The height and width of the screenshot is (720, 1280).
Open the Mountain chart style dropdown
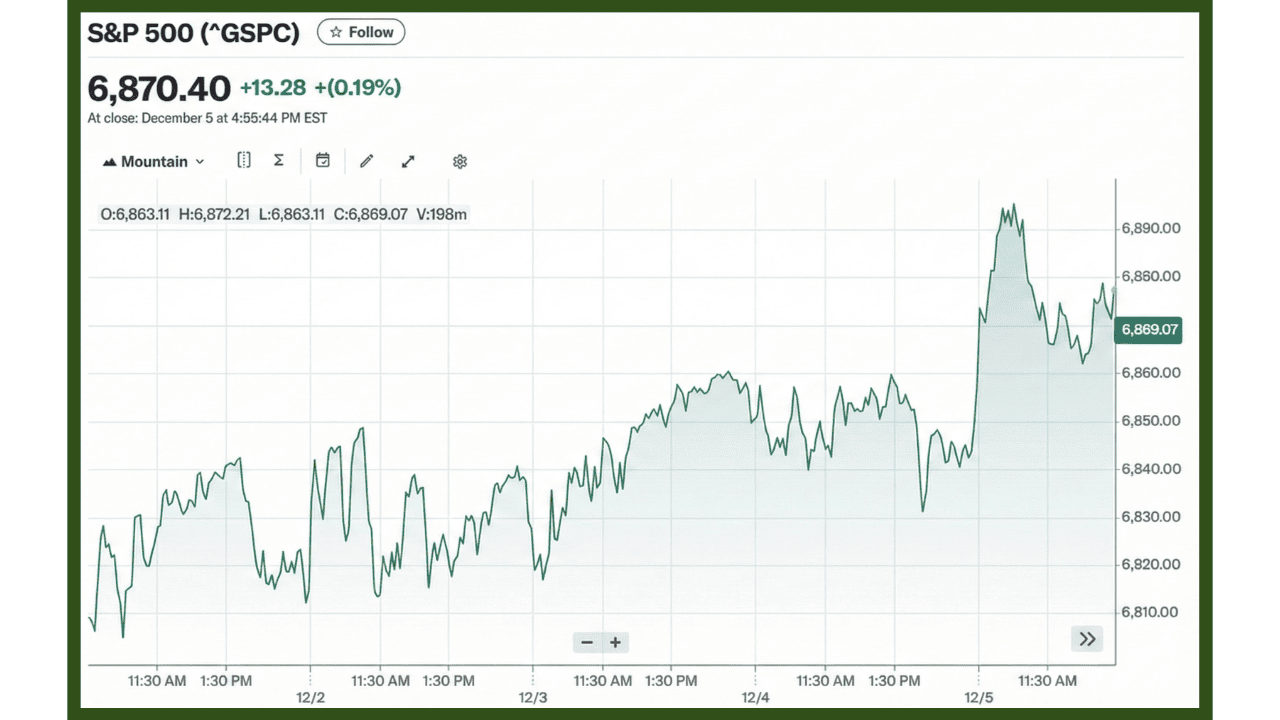click(199, 161)
